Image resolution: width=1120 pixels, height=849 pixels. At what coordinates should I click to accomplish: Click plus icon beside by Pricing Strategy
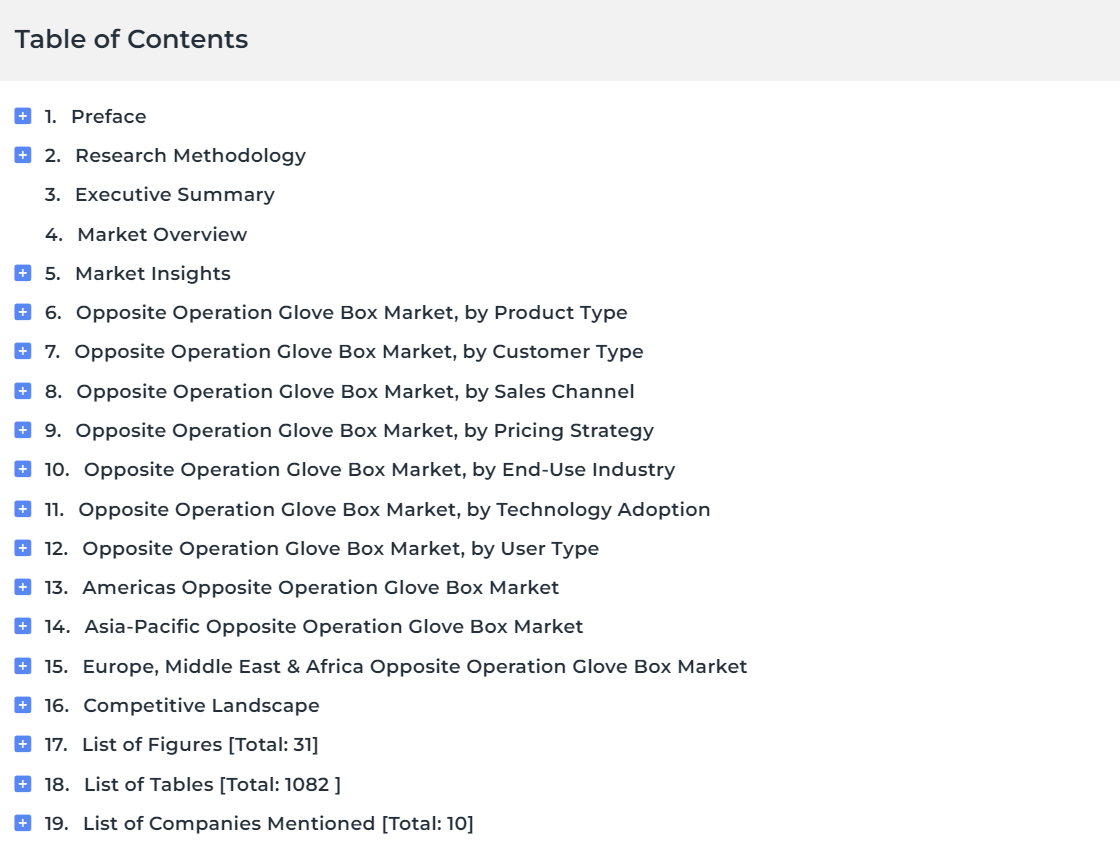(23, 430)
